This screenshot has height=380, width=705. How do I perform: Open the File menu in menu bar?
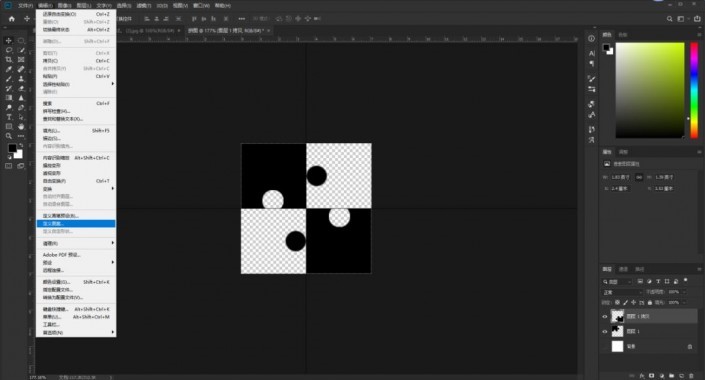point(25,5)
